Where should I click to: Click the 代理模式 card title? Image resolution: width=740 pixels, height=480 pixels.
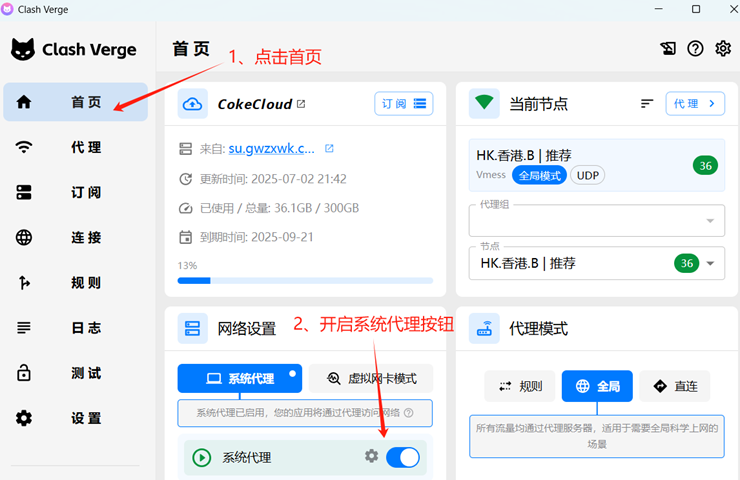tap(538, 329)
